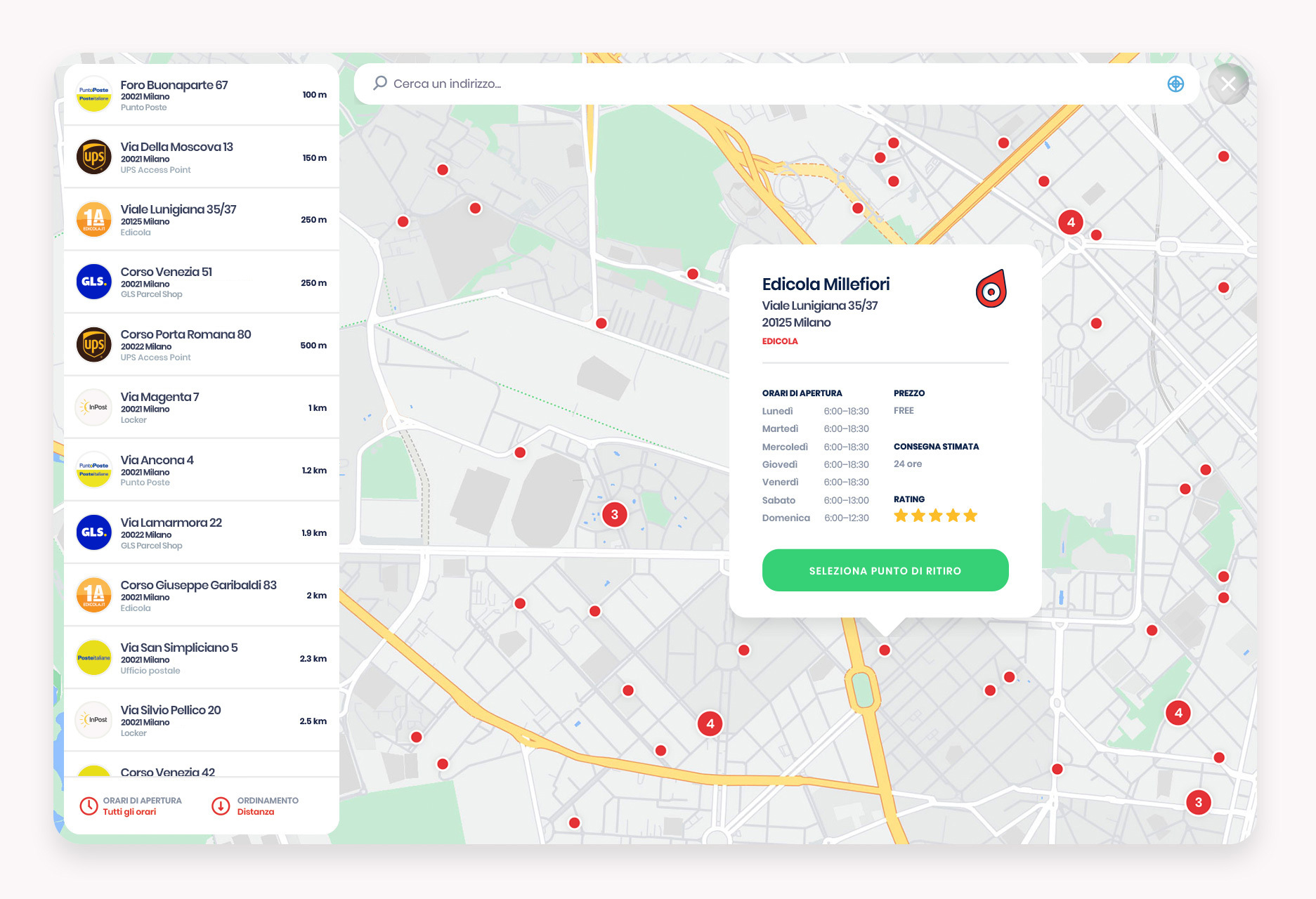Select Corso Porta Romana 80 from list
The height and width of the screenshot is (899, 1316).
(202, 345)
